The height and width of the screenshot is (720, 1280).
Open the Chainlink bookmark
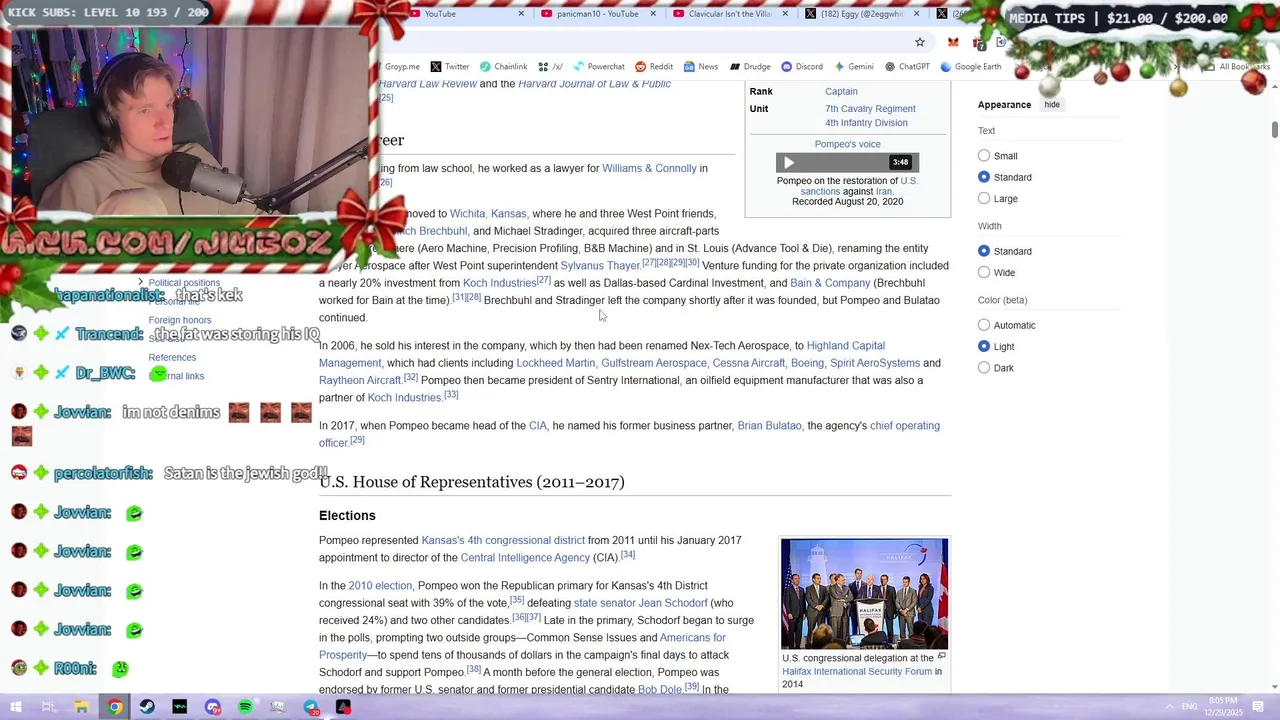pyautogui.click(x=503, y=67)
